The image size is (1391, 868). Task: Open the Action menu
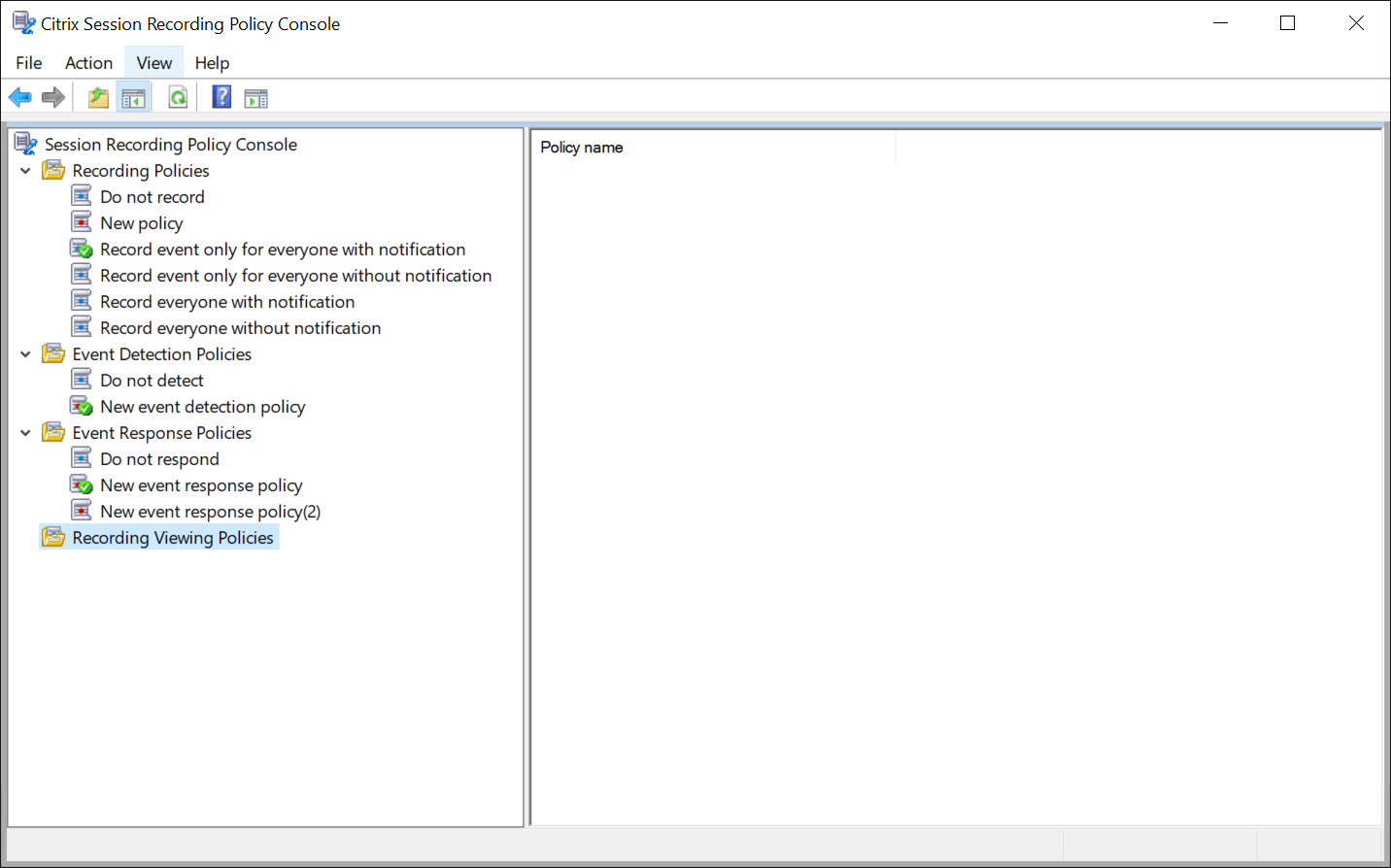click(x=88, y=62)
